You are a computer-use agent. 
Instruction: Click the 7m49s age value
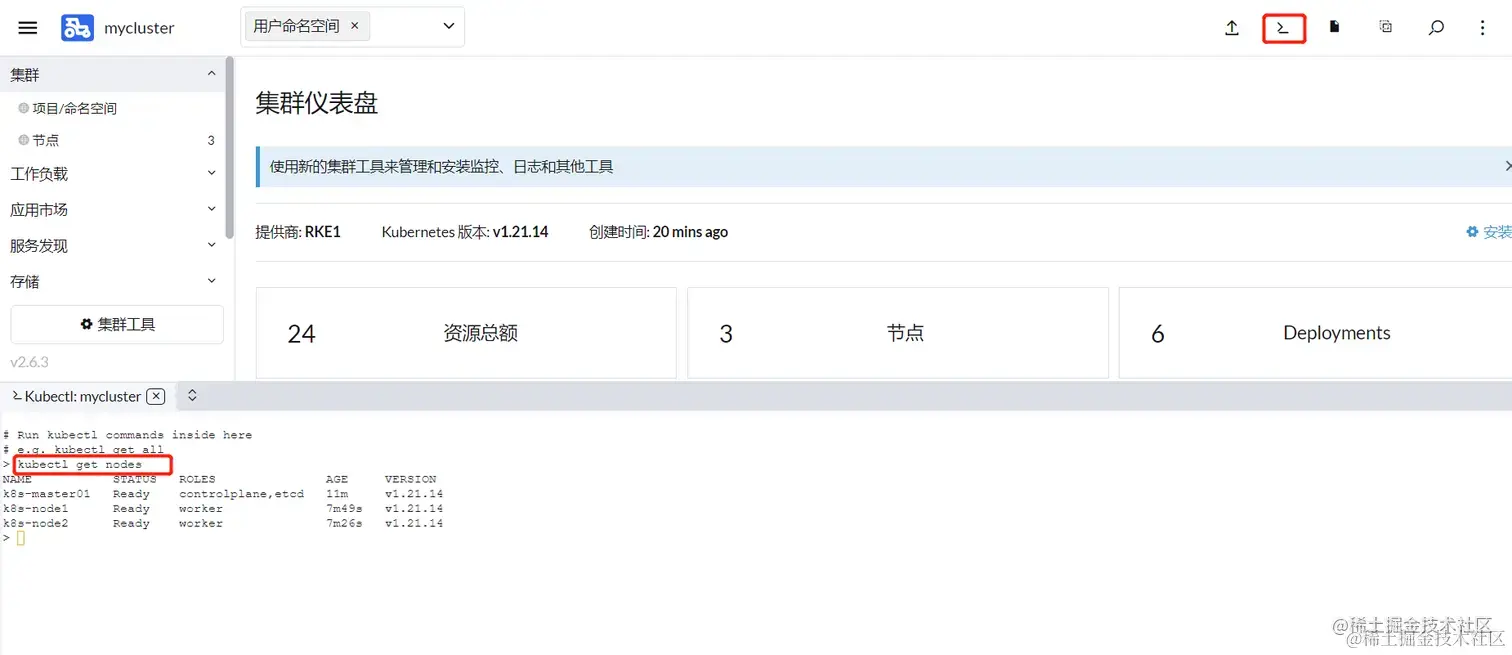(x=344, y=509)
